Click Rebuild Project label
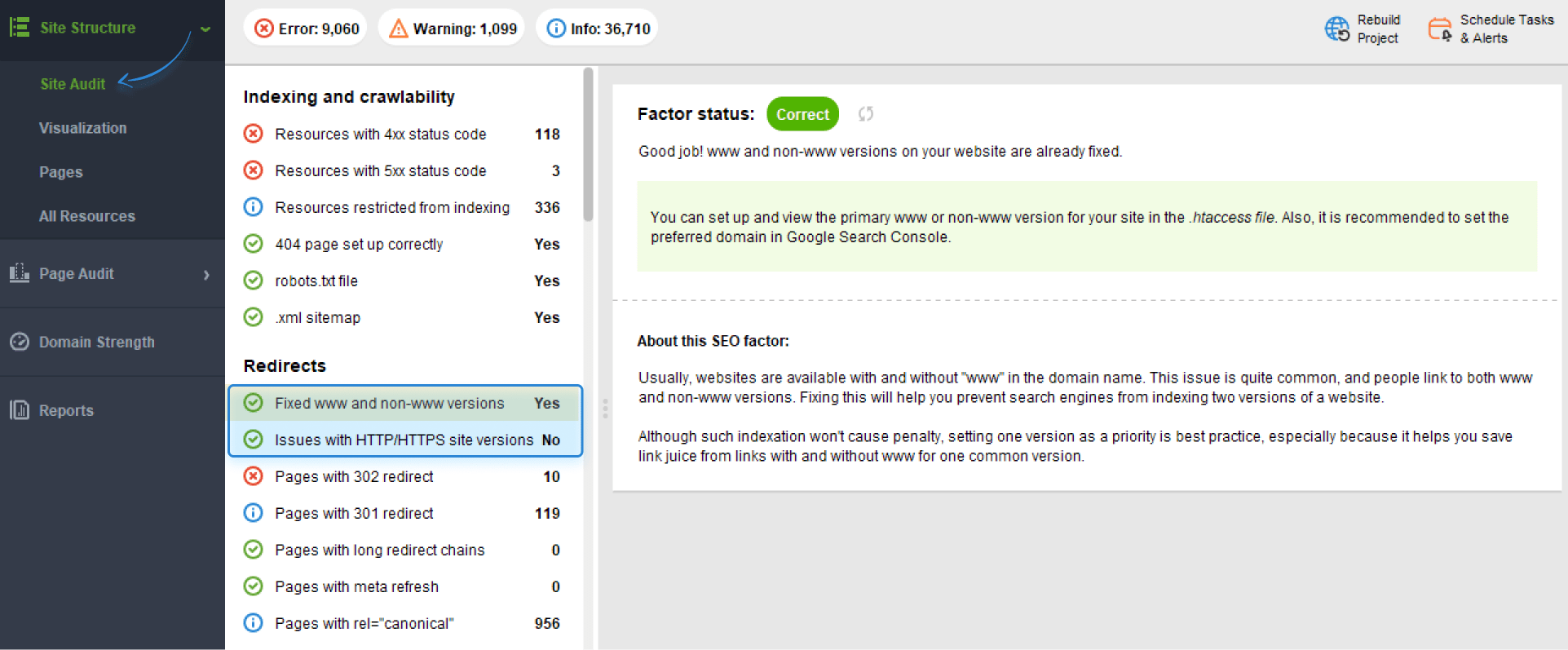This screenshot has width=1568, height=650. (1378, 29)
